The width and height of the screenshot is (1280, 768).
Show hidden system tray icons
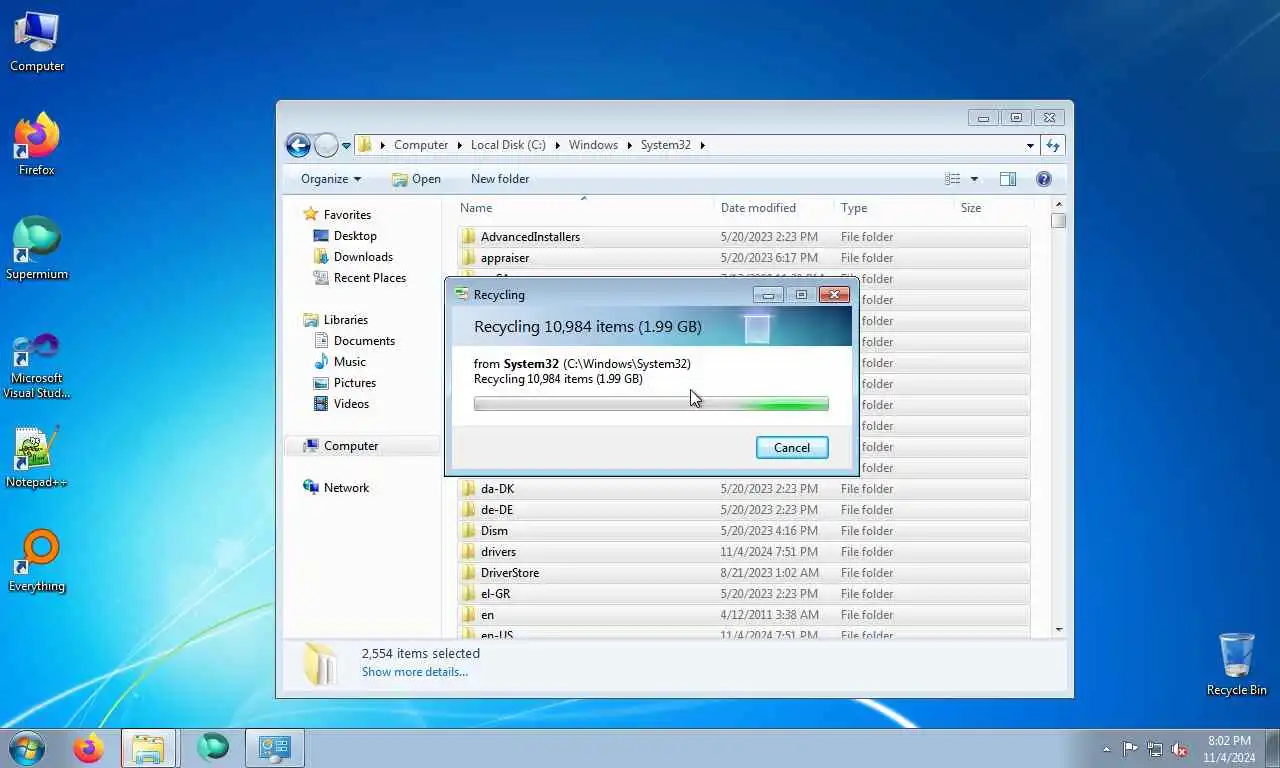1106,749
